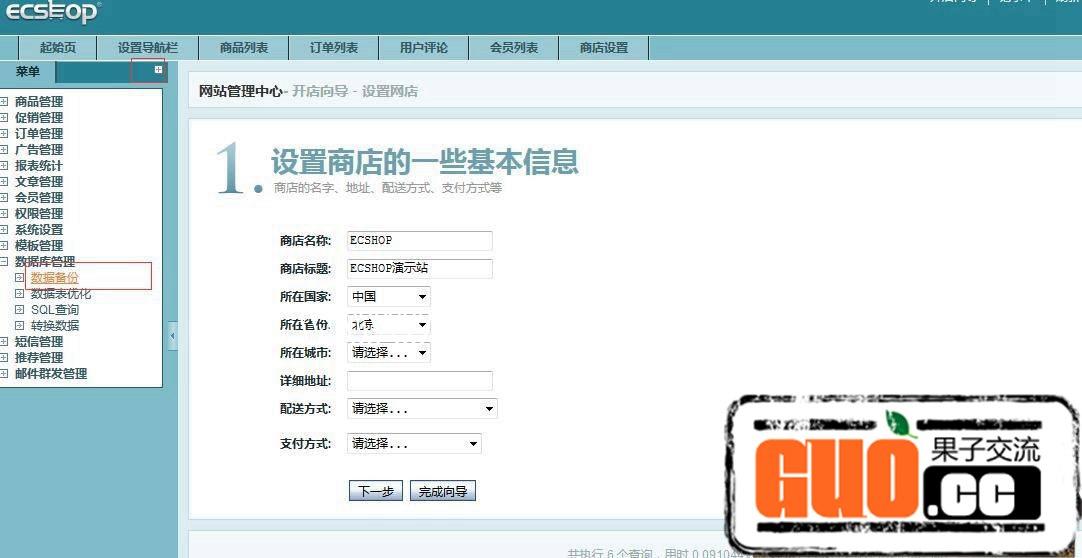Collapse the sidebar using the arrow handle
Viewport: 1082px width, 558px height.
(x=172, y=336)
